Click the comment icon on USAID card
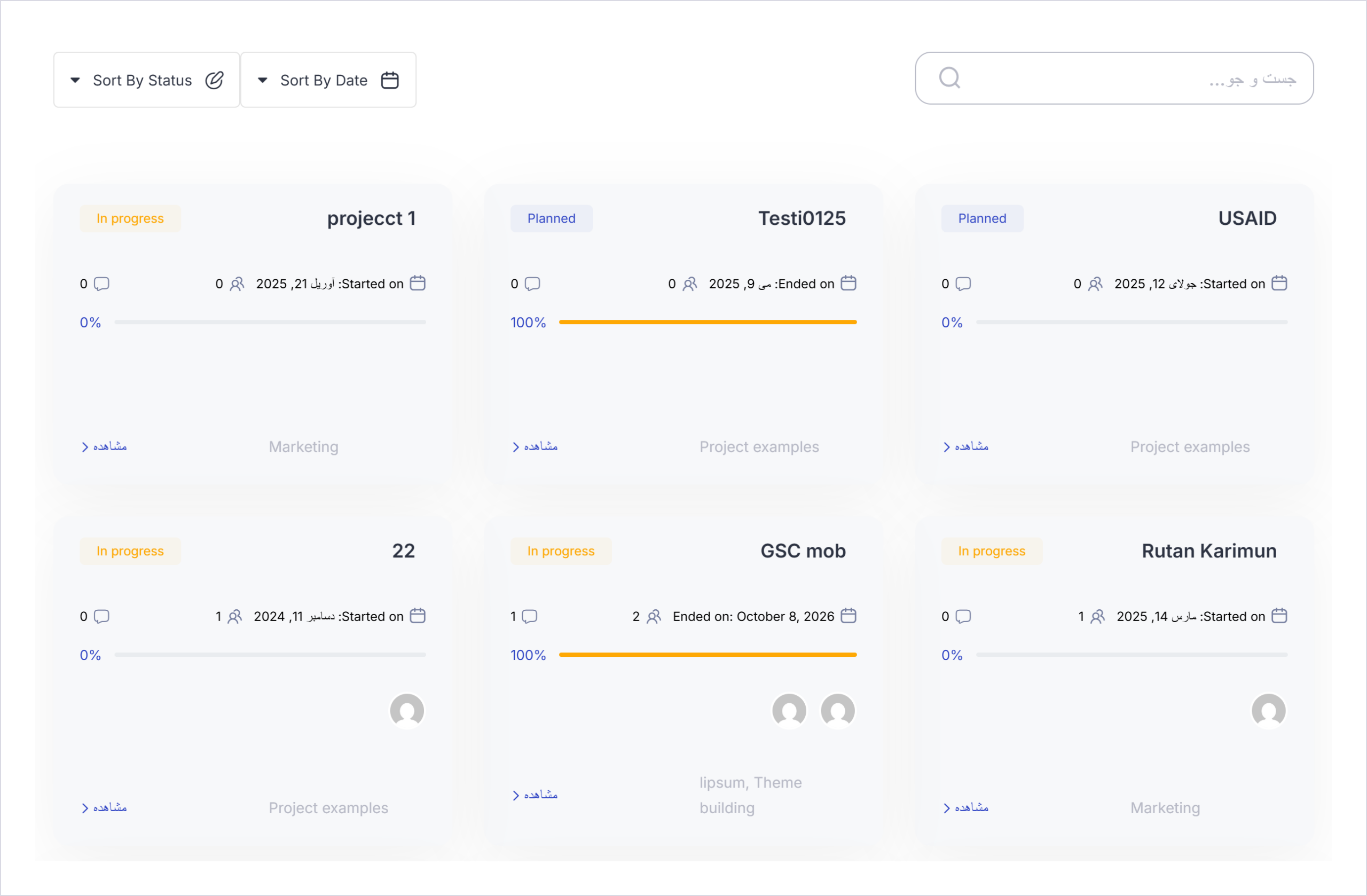Screen dimensions: 1367x896 [963, 284]
